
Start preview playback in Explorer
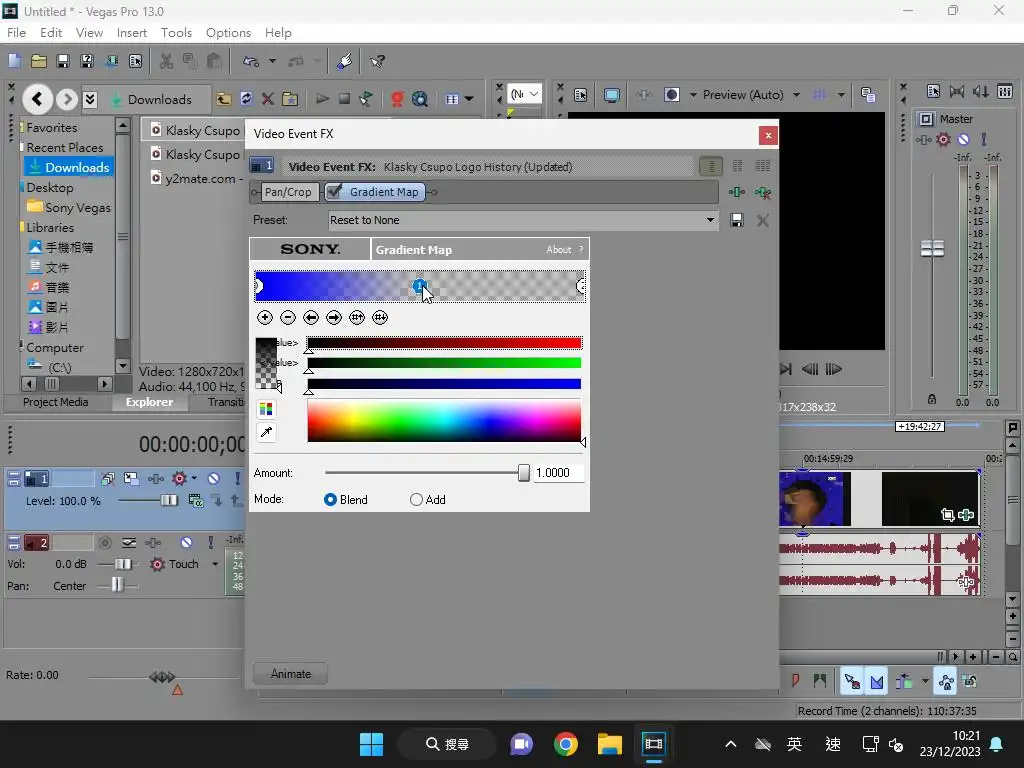[x=322, y=99]
